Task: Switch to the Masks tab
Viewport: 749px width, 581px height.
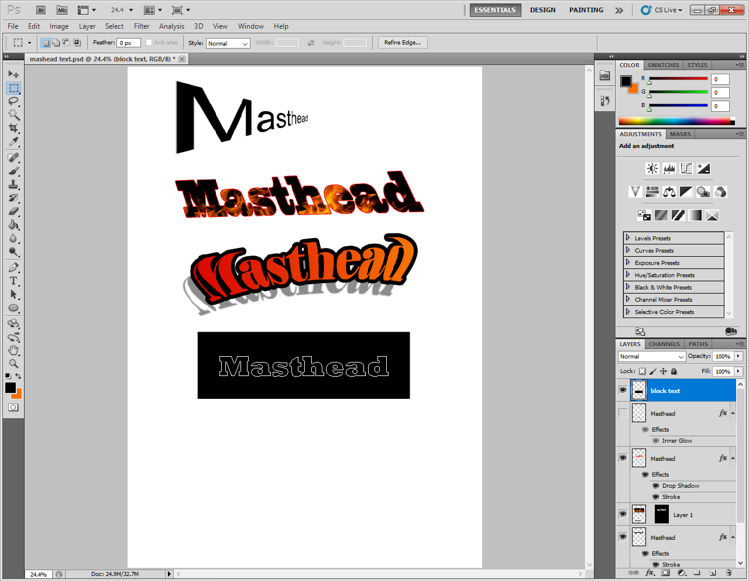Action: tap(680, 134)
